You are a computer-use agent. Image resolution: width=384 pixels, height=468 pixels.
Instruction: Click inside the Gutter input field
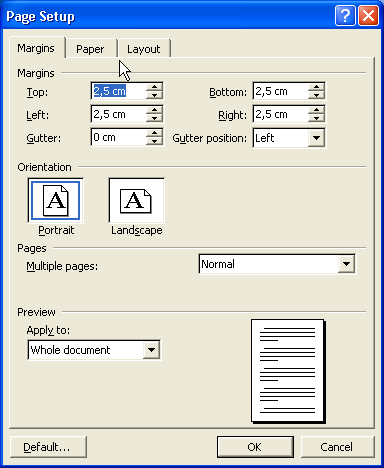[x=119, y=137]
